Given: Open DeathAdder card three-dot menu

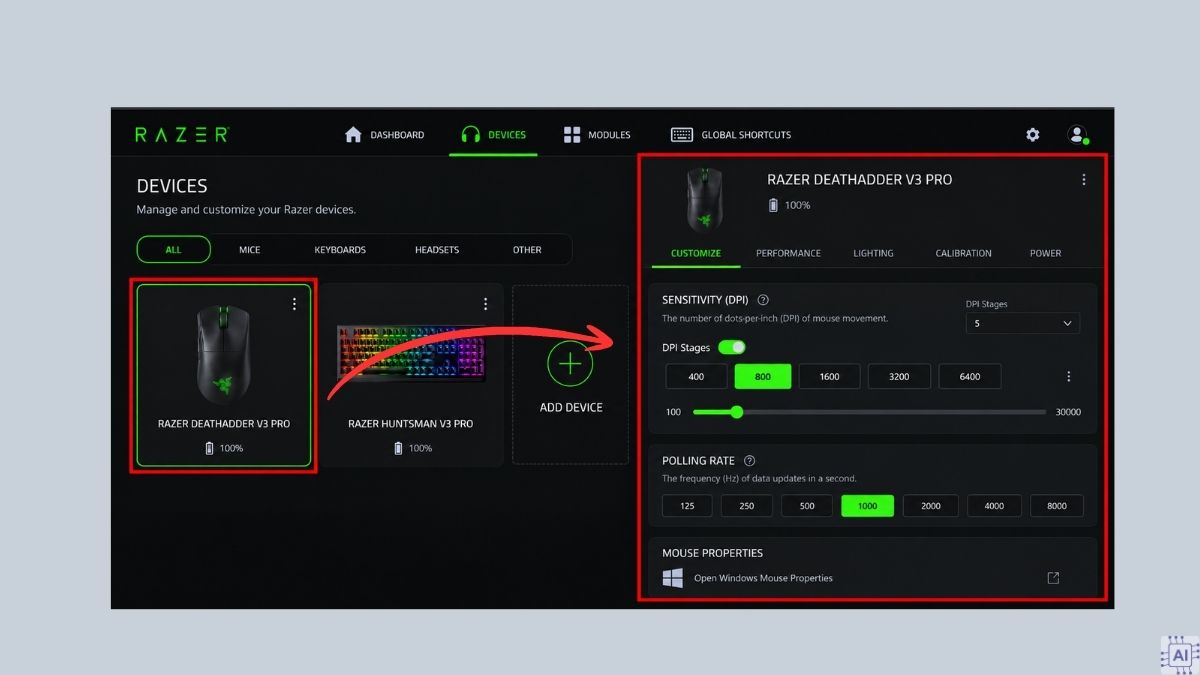Looking at the screenshot, I should coord(294,304).
